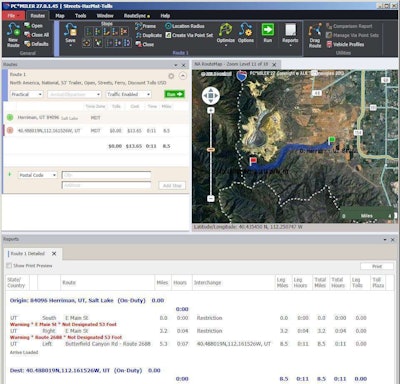The width and height of the screenshot is (400, 384).
Task: Open the Practical routing type dropdown
Action: tap(26, 94)
